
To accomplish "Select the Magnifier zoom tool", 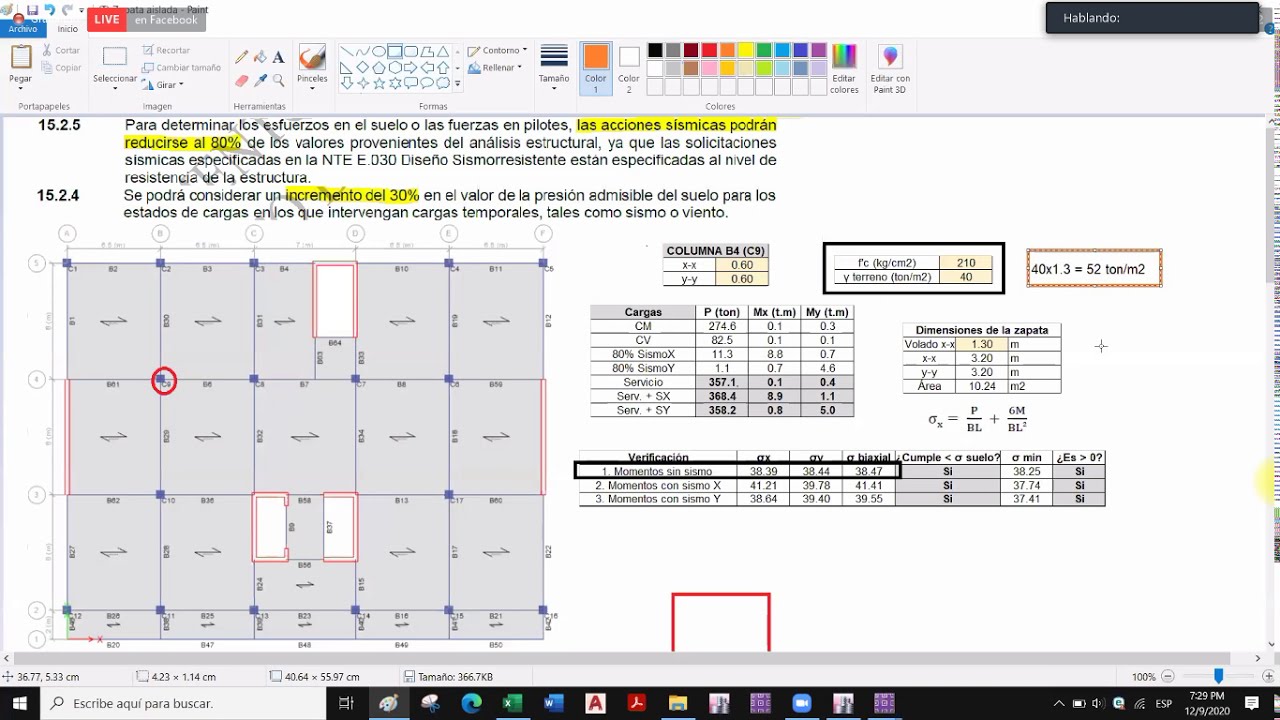I will pyautogui.click(x=278, y=81).
